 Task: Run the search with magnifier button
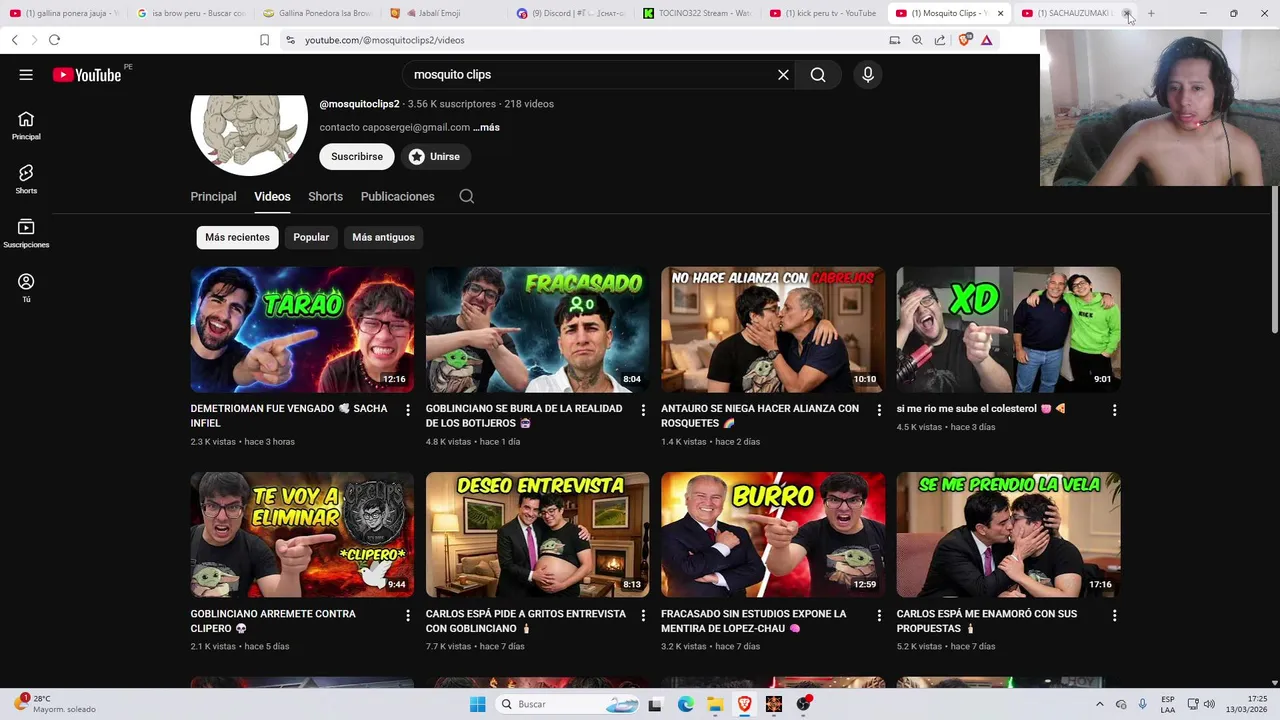(x=818, y=75)
